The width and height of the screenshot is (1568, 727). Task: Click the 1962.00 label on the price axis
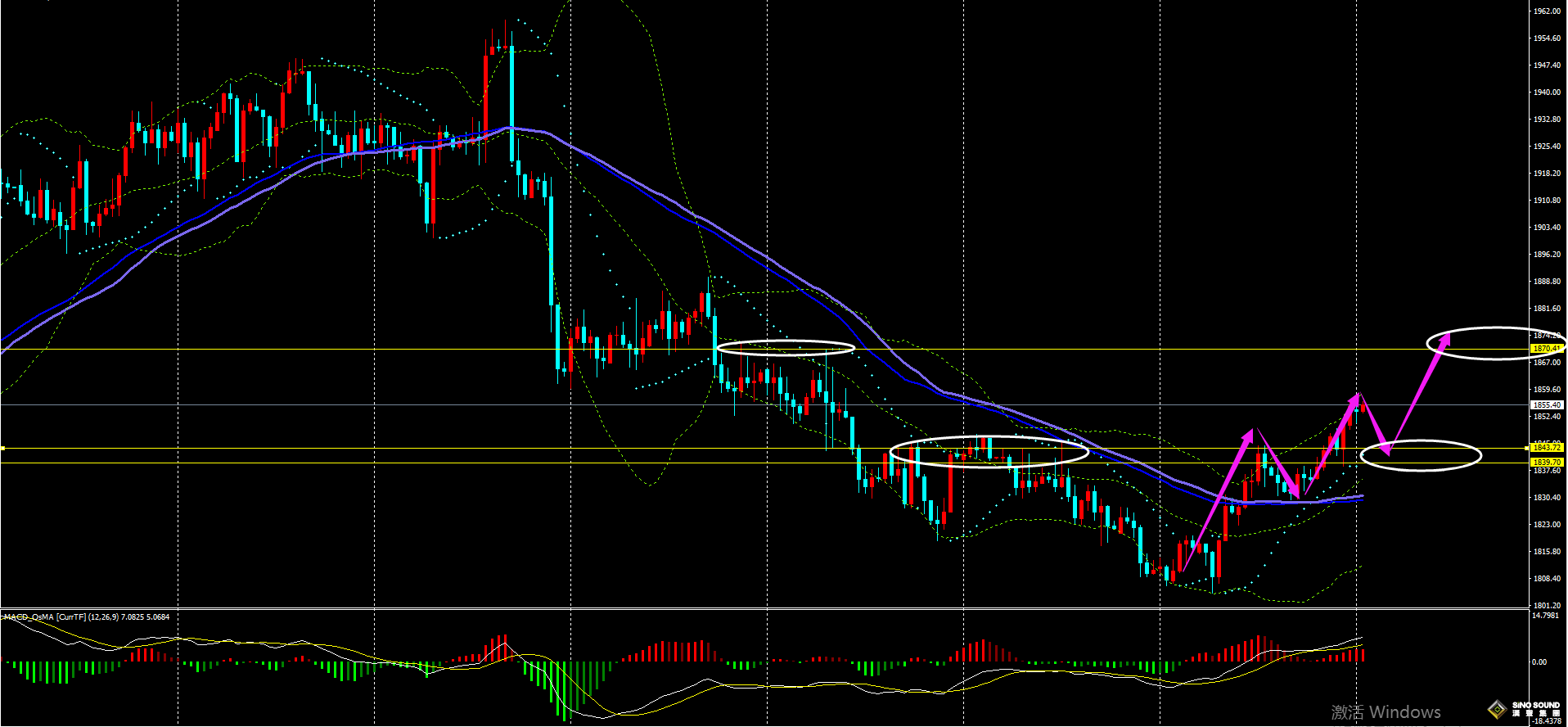tap(1547, 11)
